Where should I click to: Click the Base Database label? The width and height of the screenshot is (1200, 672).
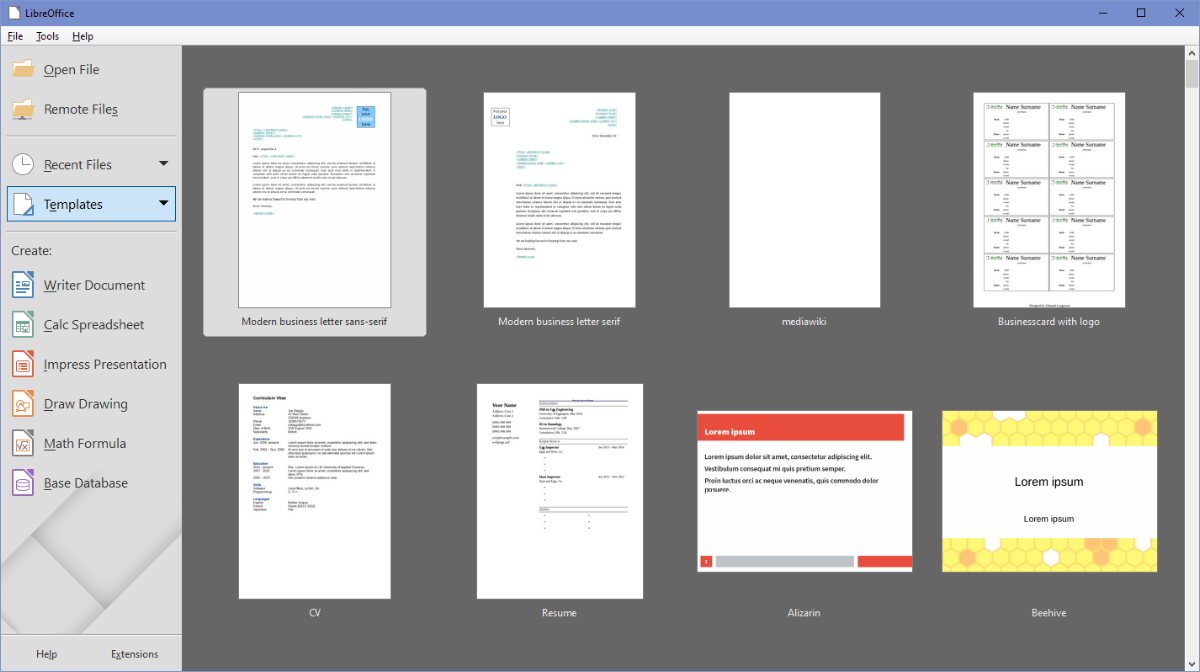pyautogui.click(x=86, y=483)
